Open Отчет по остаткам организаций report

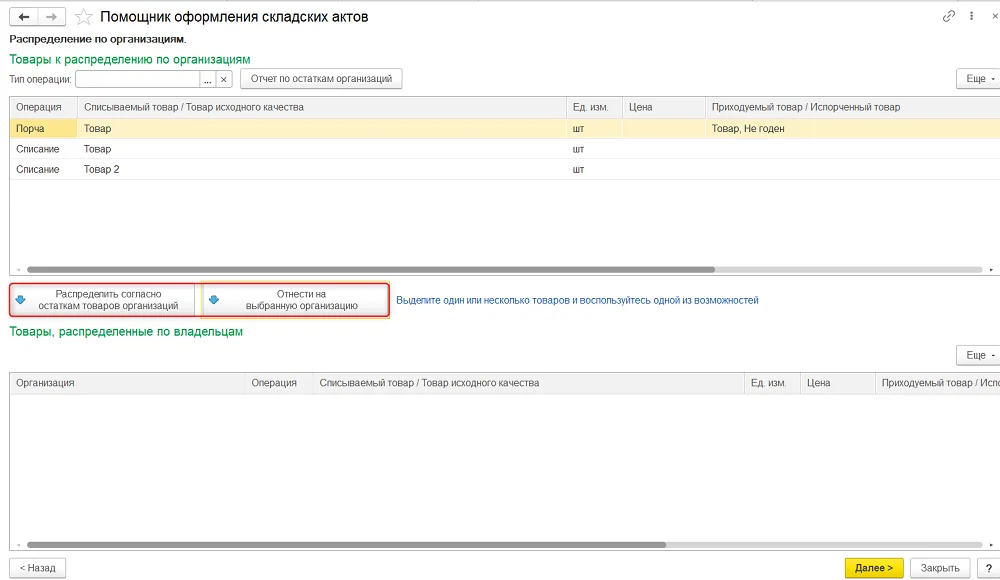(321, 78)
